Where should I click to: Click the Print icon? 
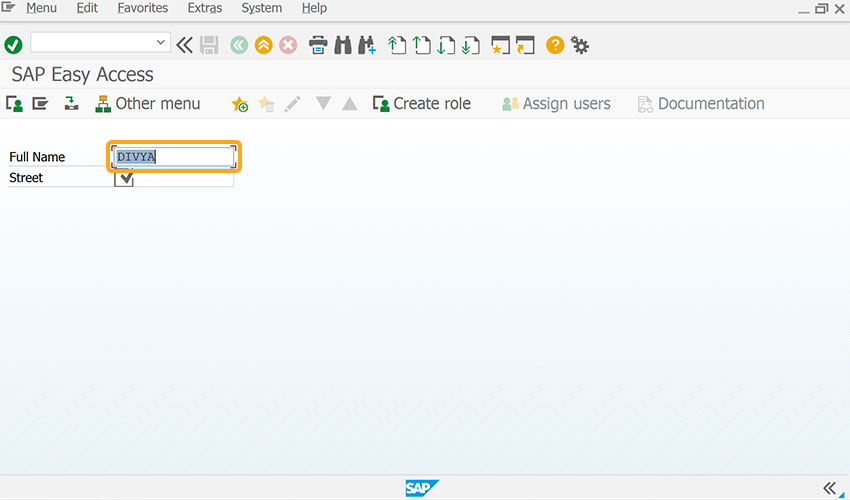(x=318, y=45)
